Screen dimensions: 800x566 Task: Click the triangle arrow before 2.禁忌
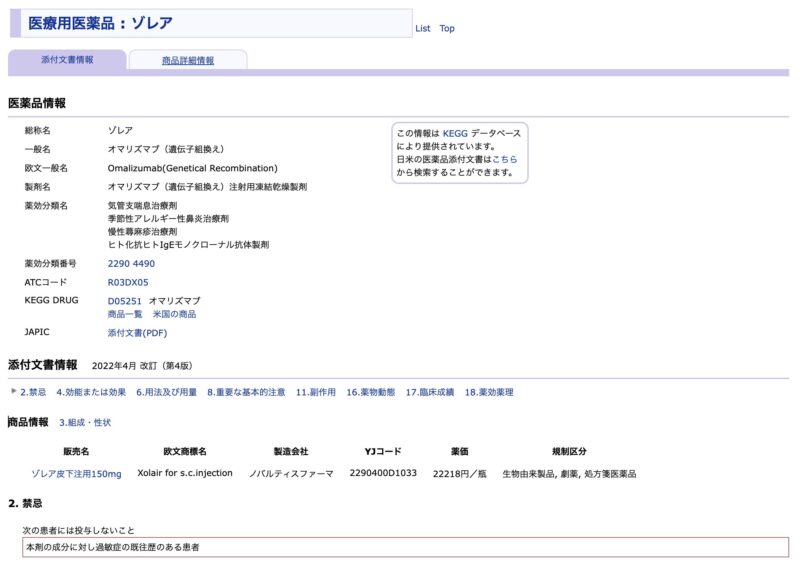coord(14,391)
